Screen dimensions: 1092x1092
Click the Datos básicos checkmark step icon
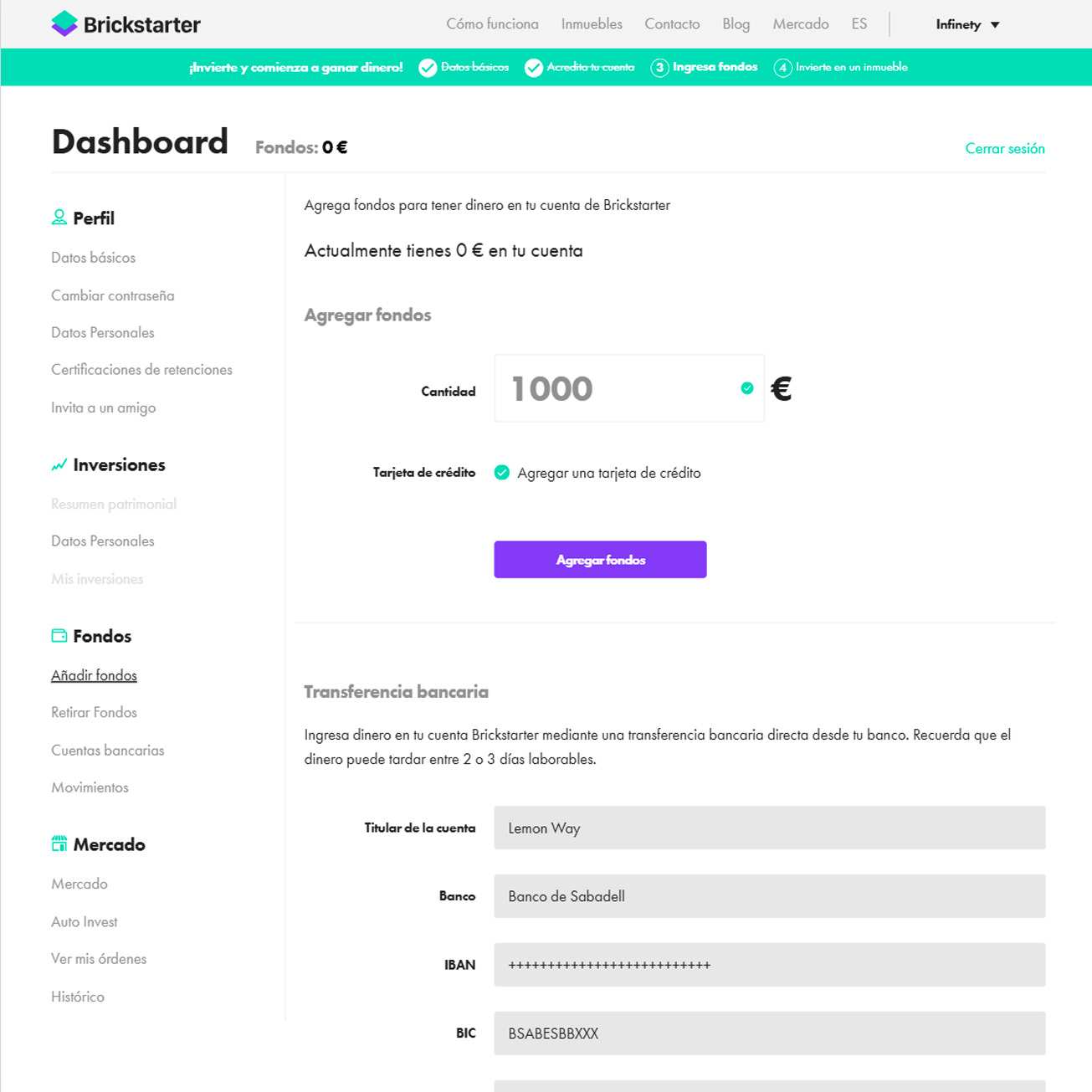[x=428, y=68]
